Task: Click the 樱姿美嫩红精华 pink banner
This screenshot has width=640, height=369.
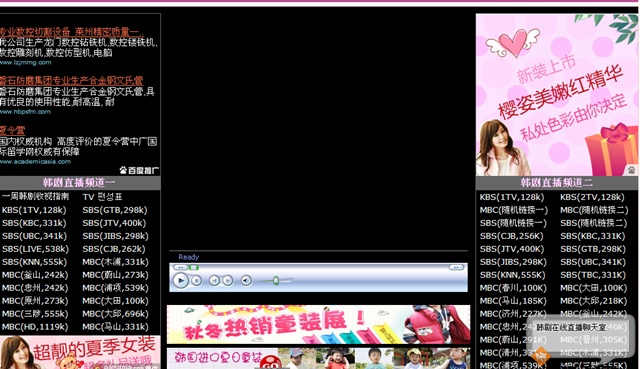Action: tap(557, 95)
